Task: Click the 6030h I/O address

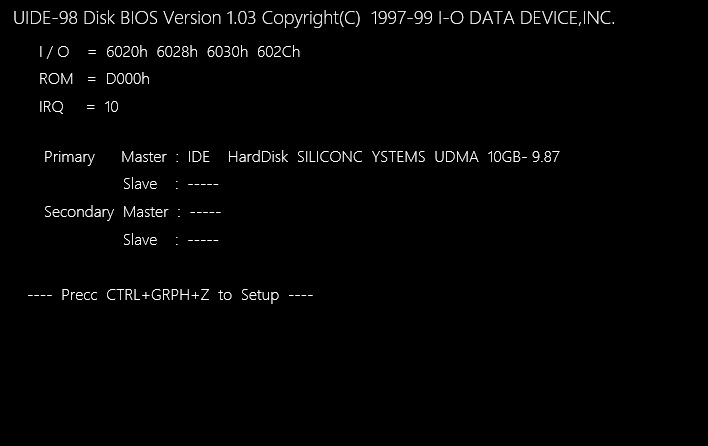Action: (228, 52)
